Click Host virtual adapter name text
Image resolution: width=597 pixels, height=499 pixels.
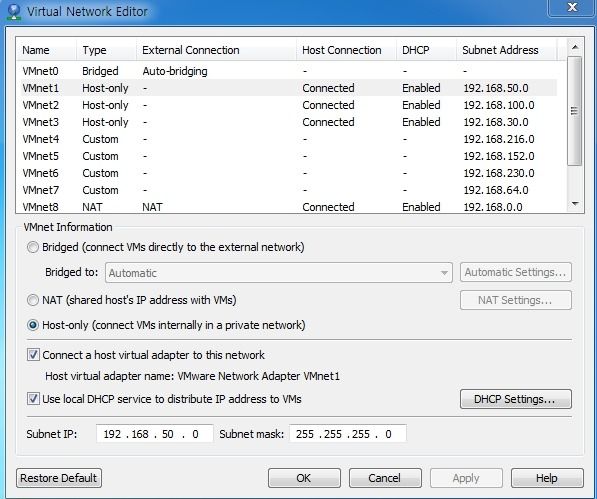192,376
